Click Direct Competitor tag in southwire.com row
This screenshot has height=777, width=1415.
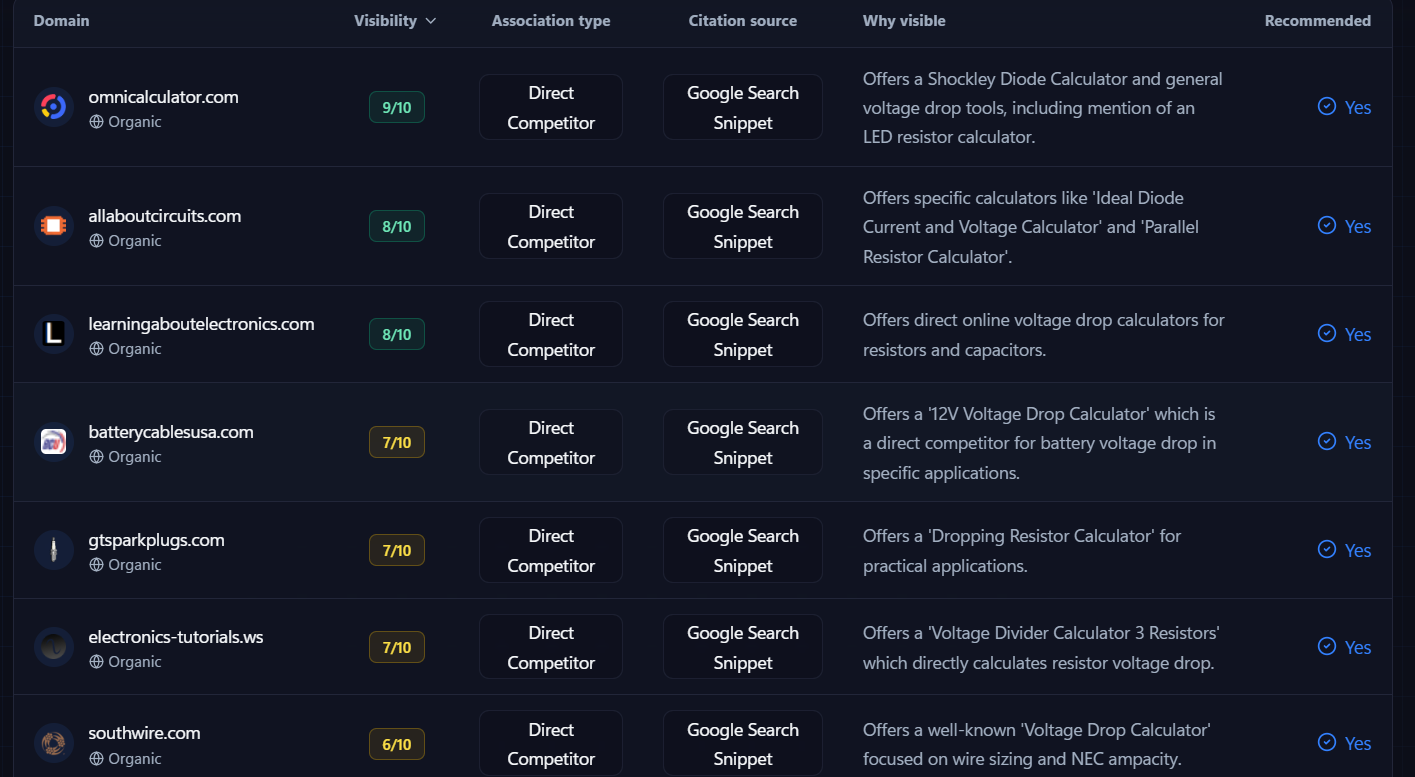tap(551, 744)
